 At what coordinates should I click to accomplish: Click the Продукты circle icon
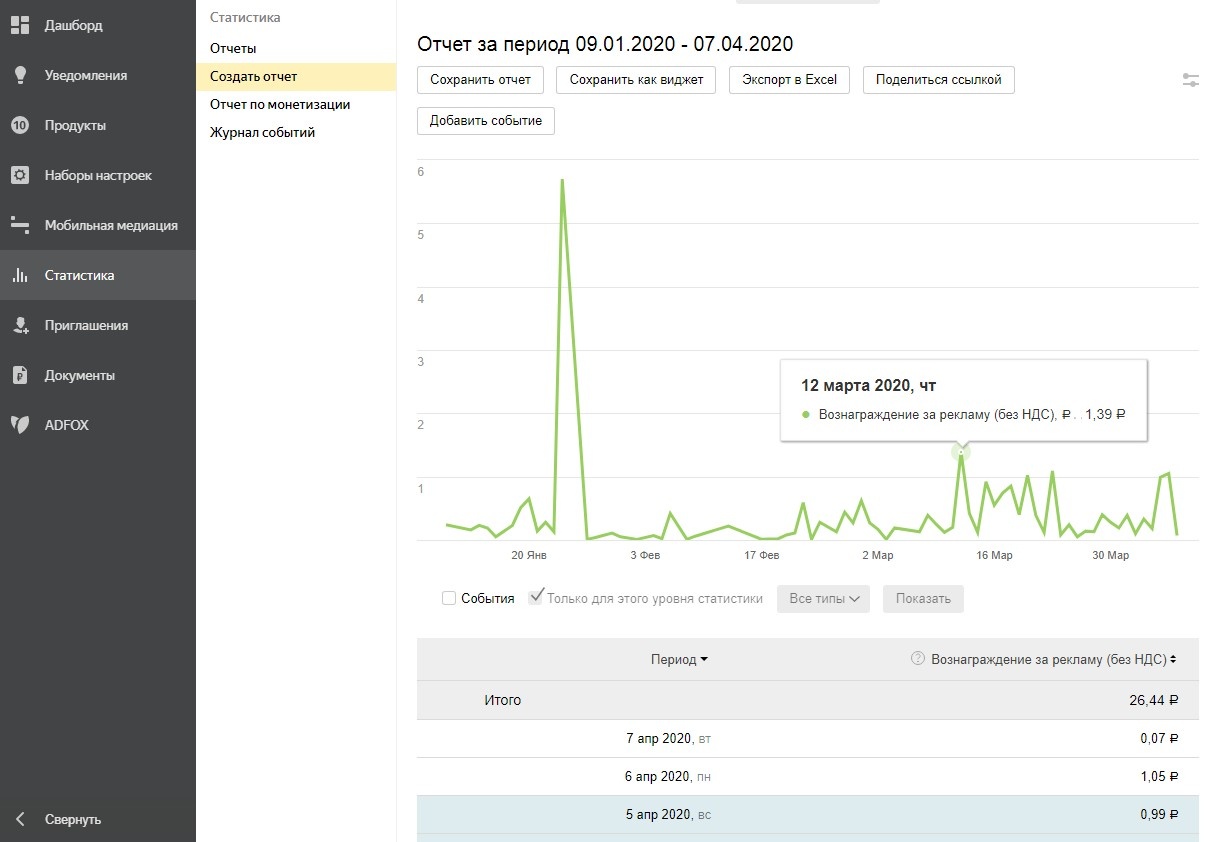(20, 125)
